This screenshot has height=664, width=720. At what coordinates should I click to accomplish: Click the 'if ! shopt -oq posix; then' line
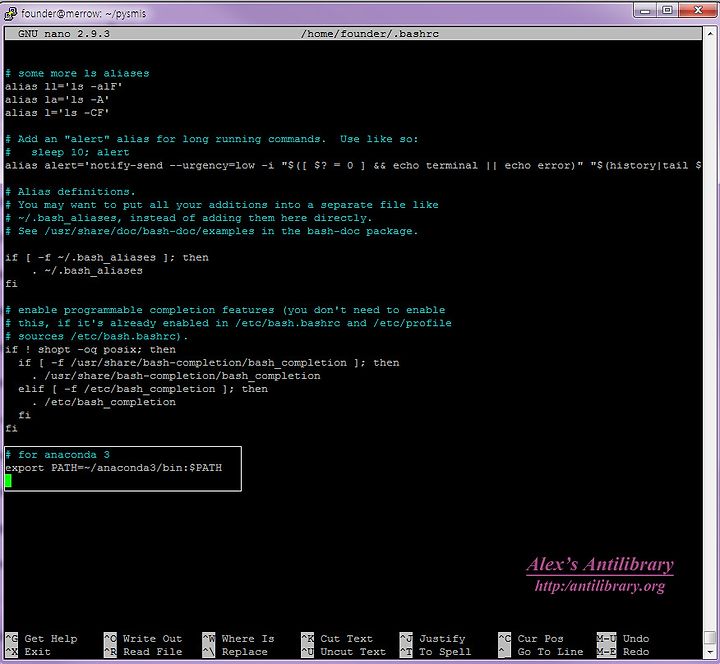pos(90,350)
